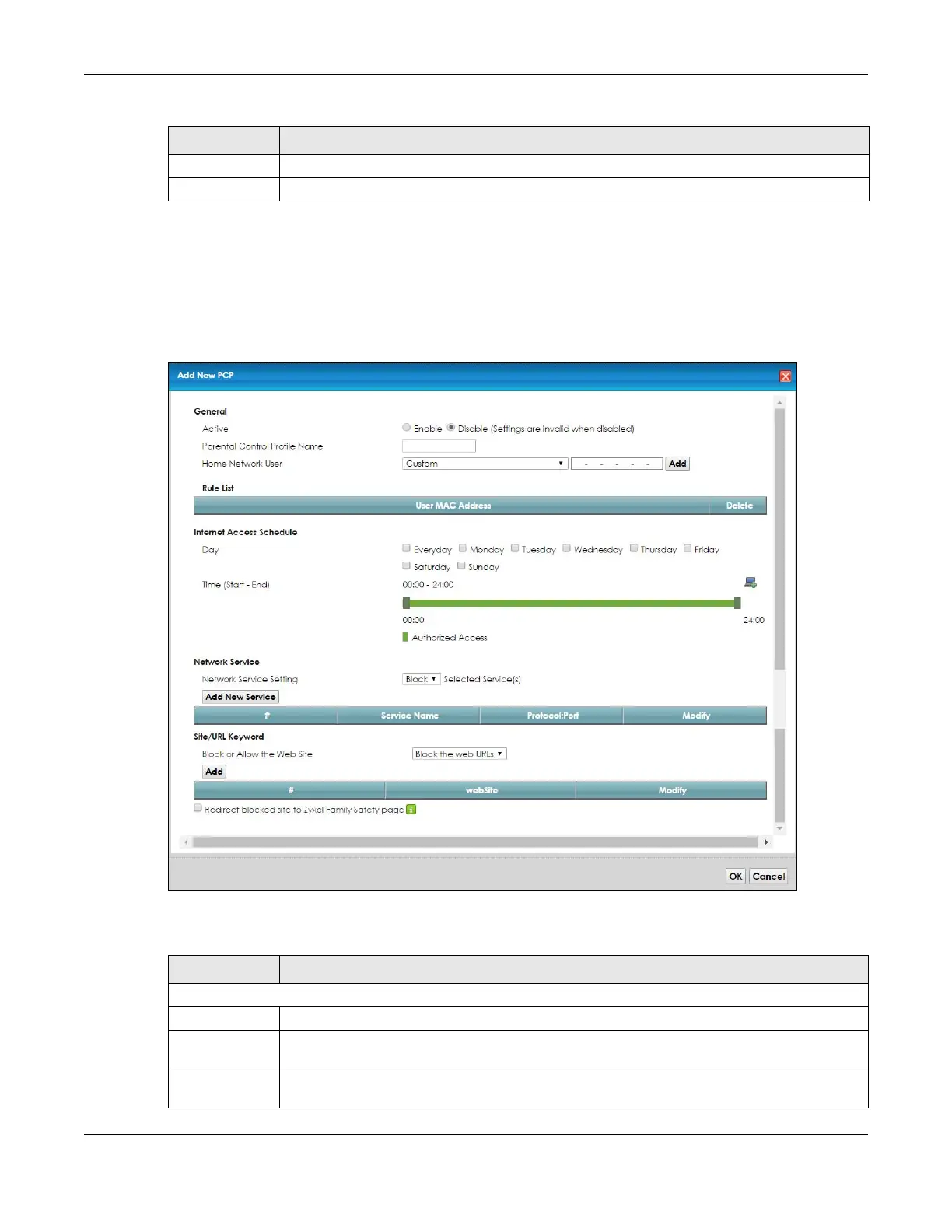The image size is (952, 1232).
Task: Check the Tuesday checkbox
Action: click(x=515, y=548)
